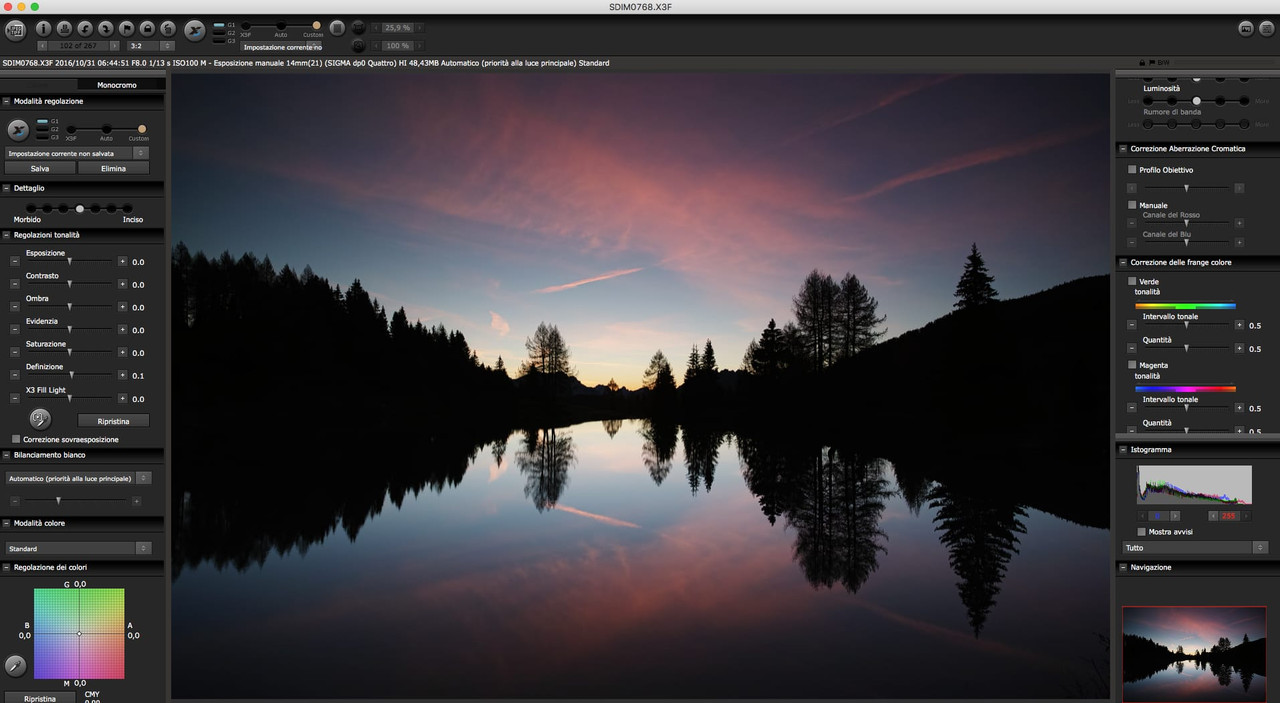Click the Esposizione slider track
1280x703 pixels.
[69, 261]
